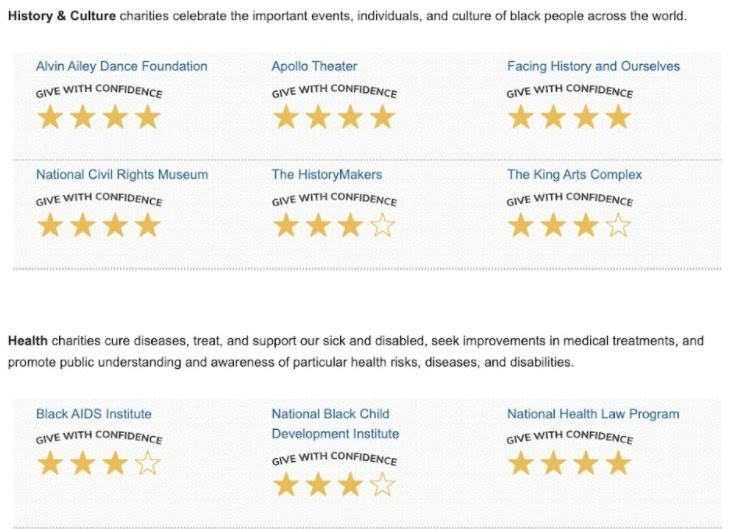Open the Black AIDS Institute link
Image resolution: width=734 pixels, height=529 pixels.
click(94, 413)
